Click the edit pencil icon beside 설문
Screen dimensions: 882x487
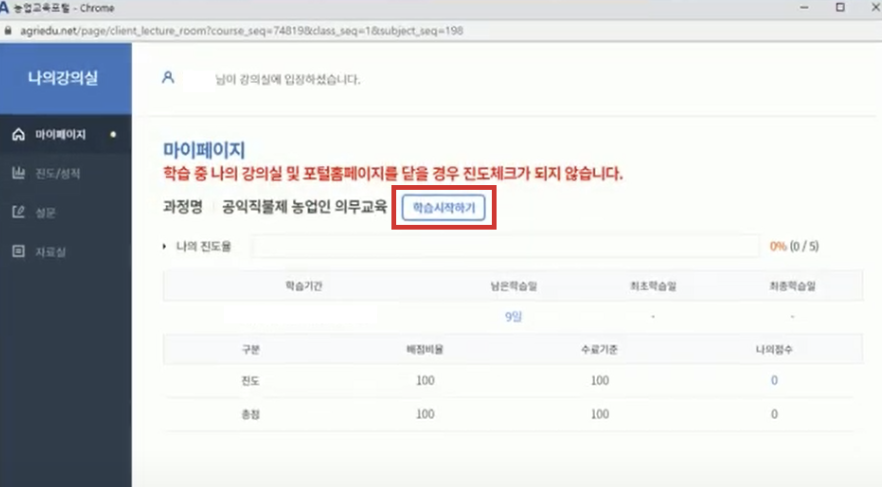19,212
